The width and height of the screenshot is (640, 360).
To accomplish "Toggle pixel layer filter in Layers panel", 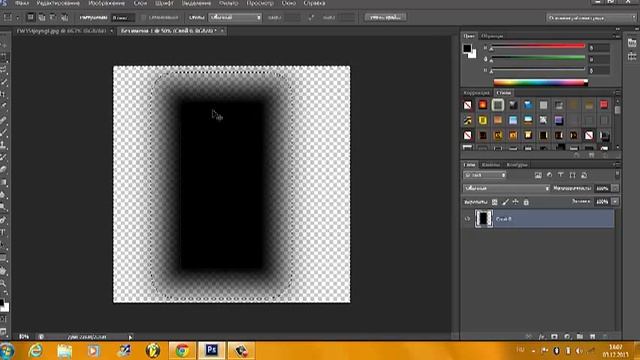I will point(538,175).
